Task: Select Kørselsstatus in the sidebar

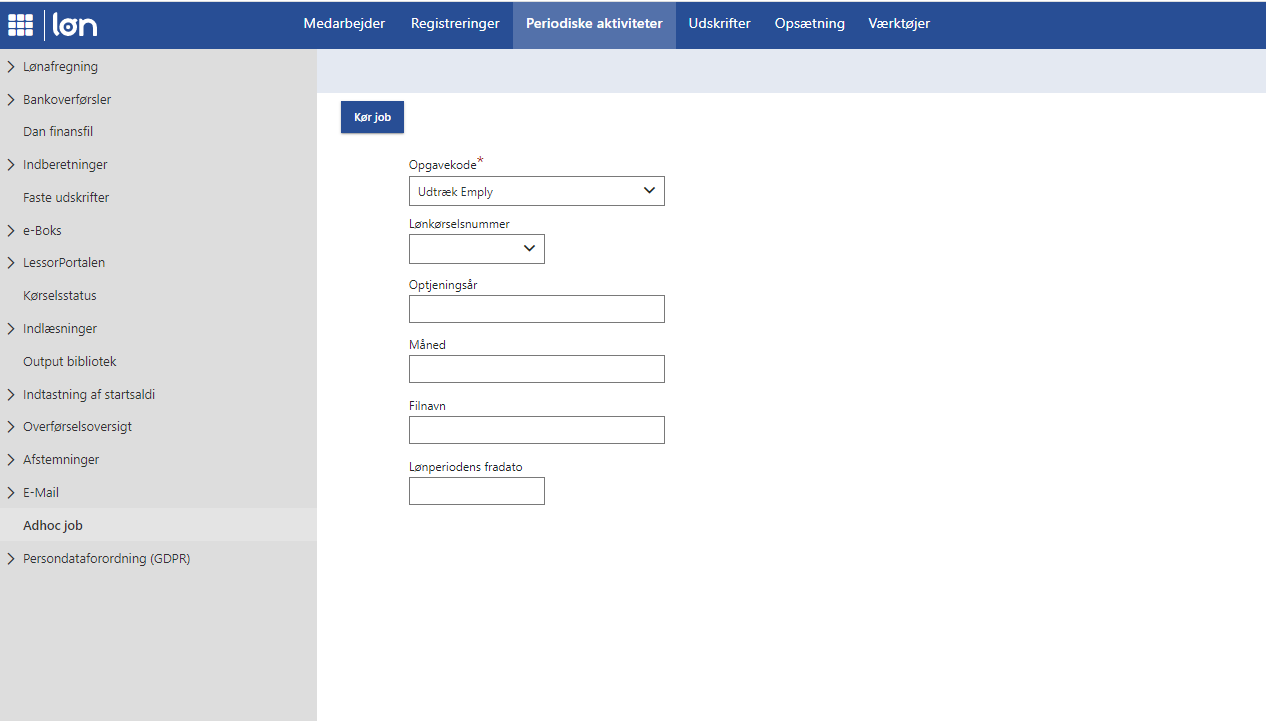Action: click(60, 296)
